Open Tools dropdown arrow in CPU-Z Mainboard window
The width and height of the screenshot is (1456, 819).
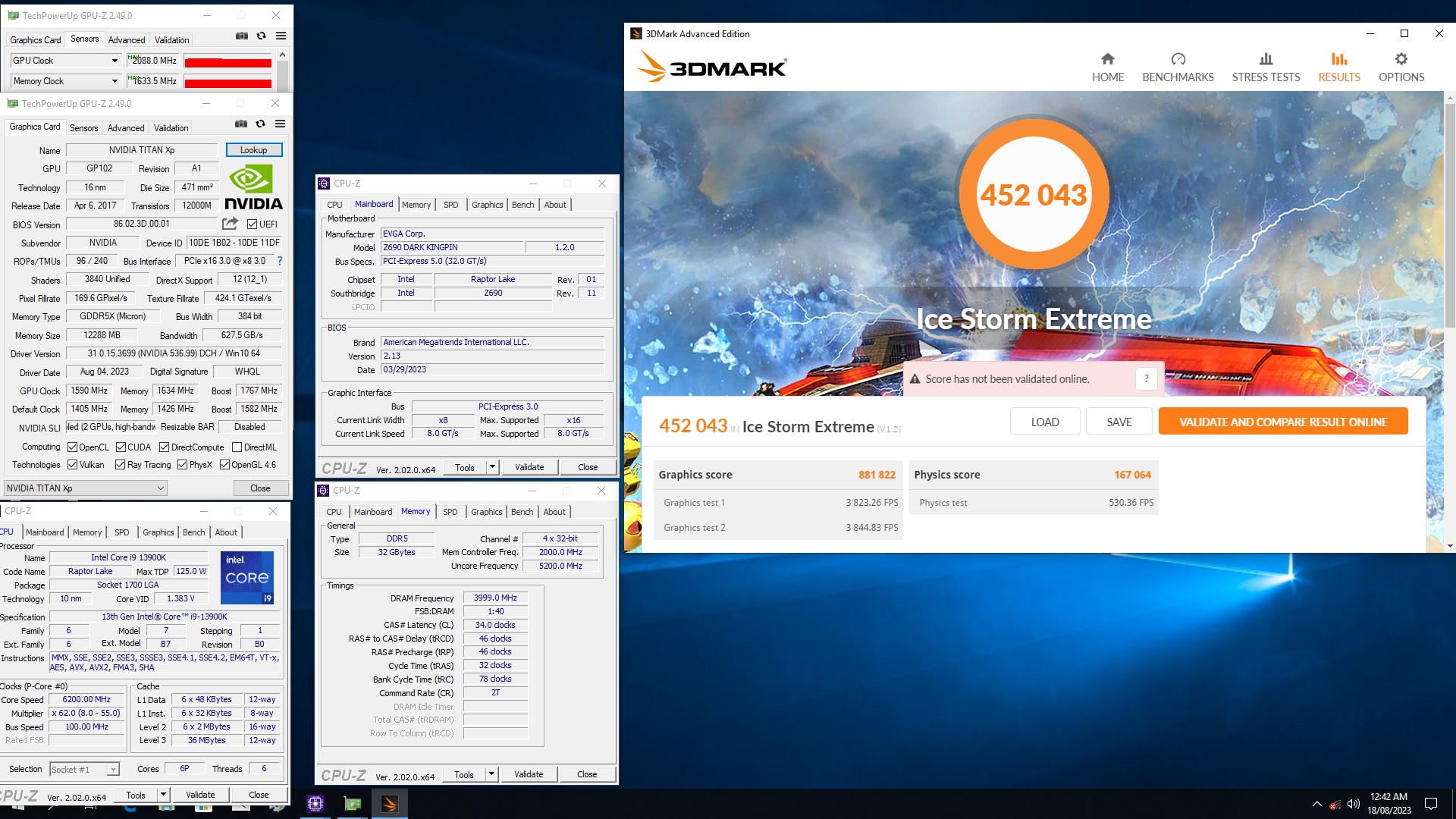tap(492, 467)
